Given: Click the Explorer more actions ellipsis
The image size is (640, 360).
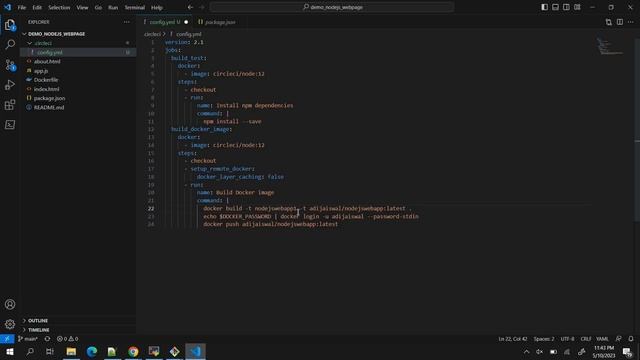Looking at the screenshot, I should [127, 22].
